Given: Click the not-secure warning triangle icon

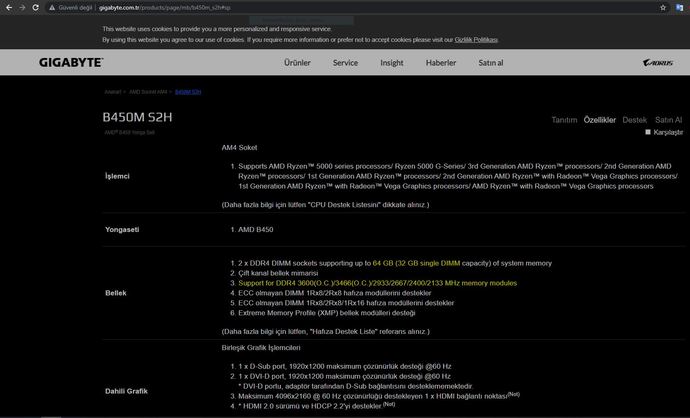Looking at the screenshot, I should tap(52, 7).
